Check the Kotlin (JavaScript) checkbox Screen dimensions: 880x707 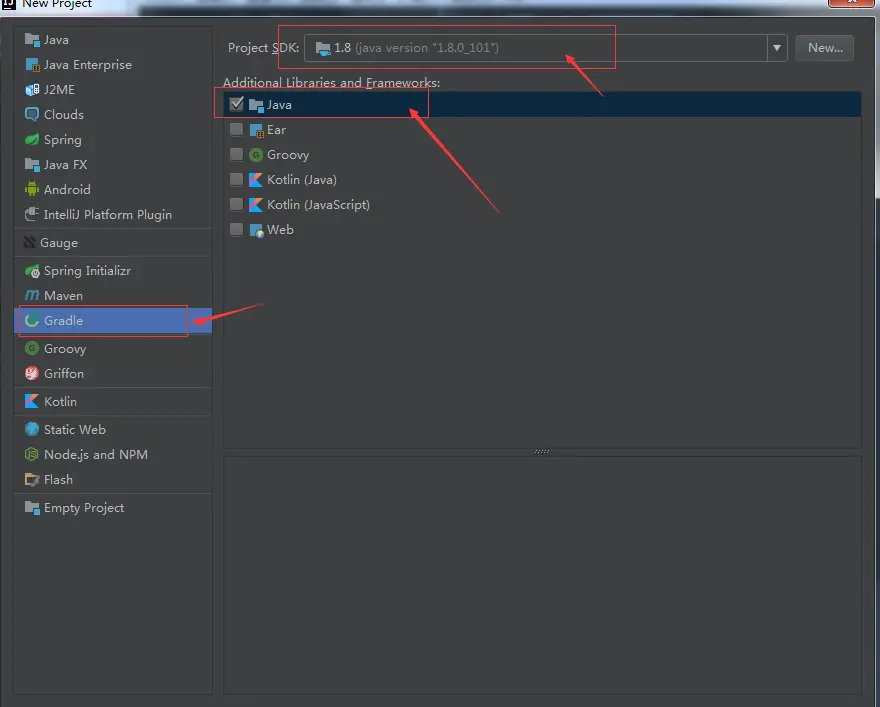[236, 204]
